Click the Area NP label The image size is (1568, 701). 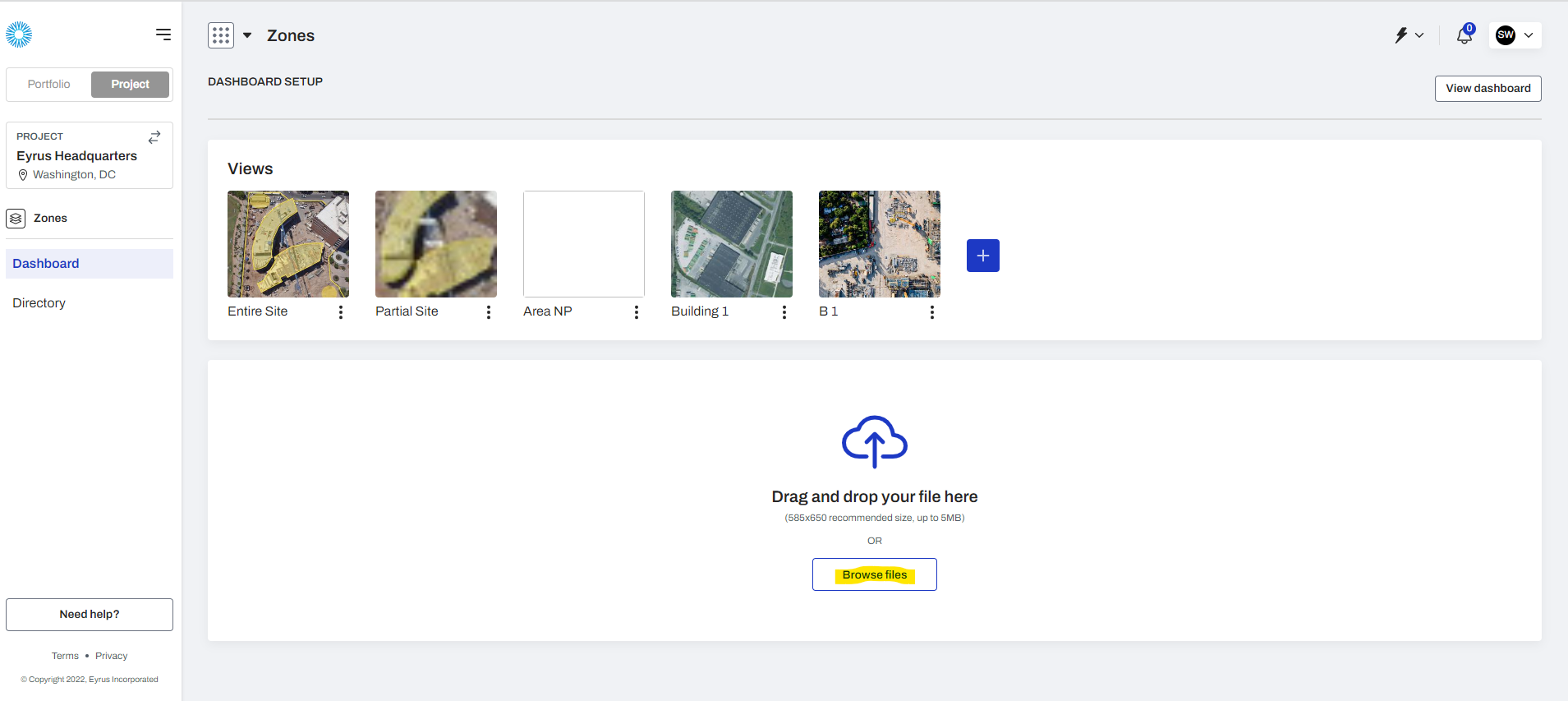pos(548,311)
